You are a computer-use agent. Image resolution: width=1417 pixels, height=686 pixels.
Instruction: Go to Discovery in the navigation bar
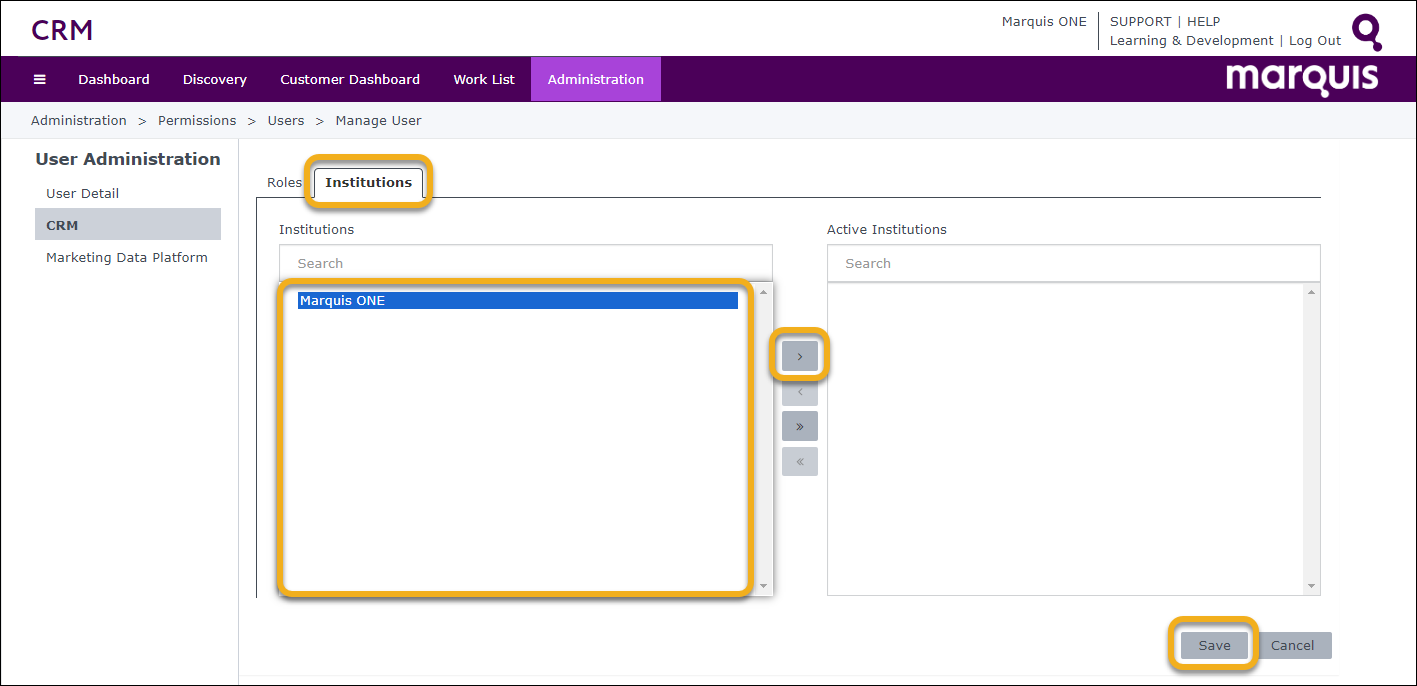tap(215, 79)
